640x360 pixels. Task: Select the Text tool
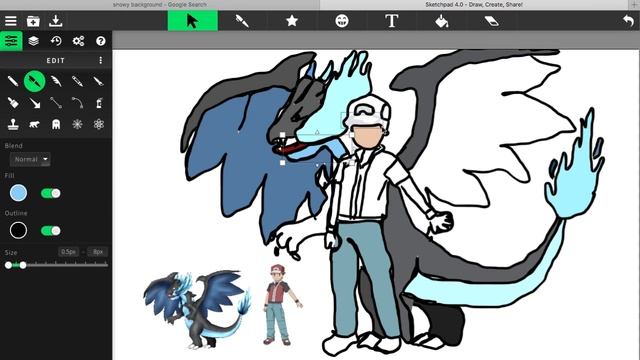point(391,21)
